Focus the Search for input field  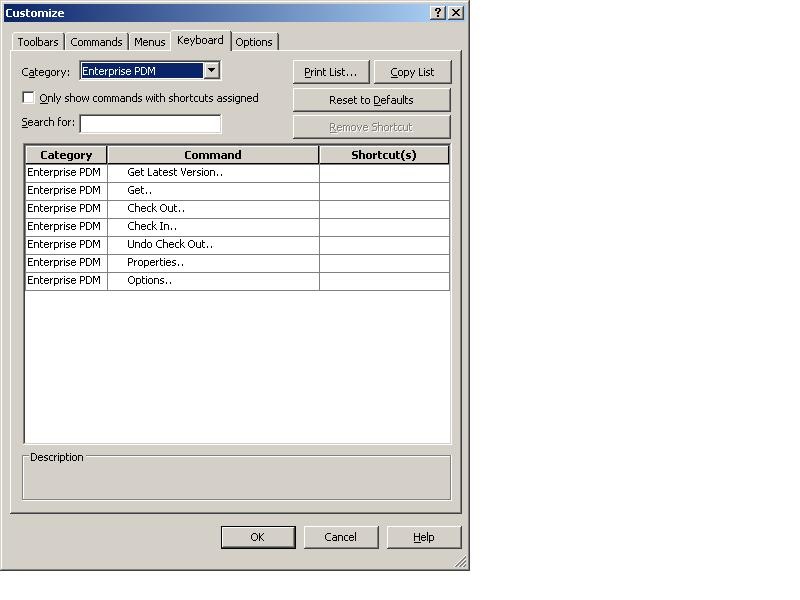pyautogui.click(x=151, y=124)
